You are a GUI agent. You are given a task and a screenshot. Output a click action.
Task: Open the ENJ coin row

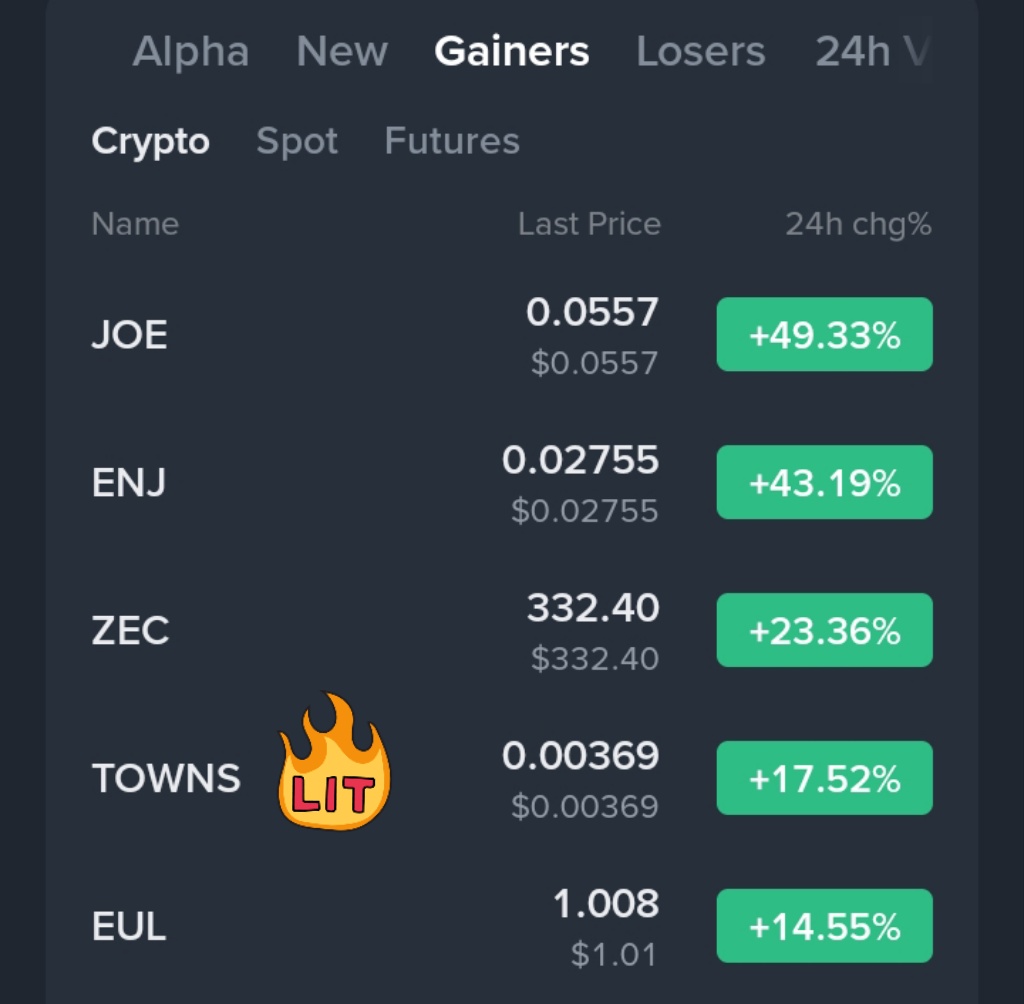tap(129, 483)
